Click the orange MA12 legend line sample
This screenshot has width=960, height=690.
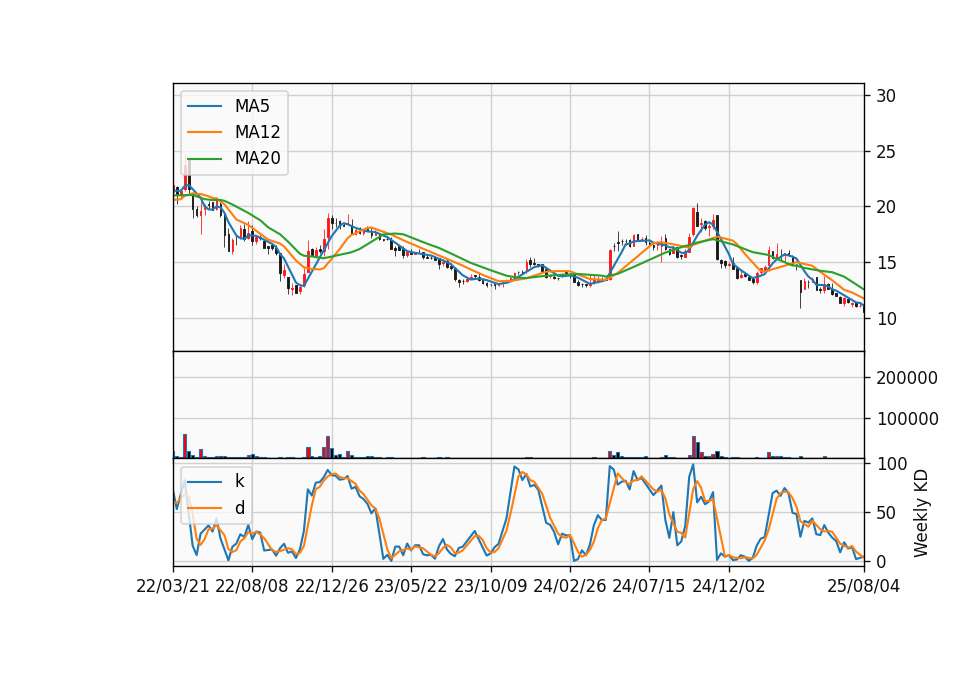(204, 132)
